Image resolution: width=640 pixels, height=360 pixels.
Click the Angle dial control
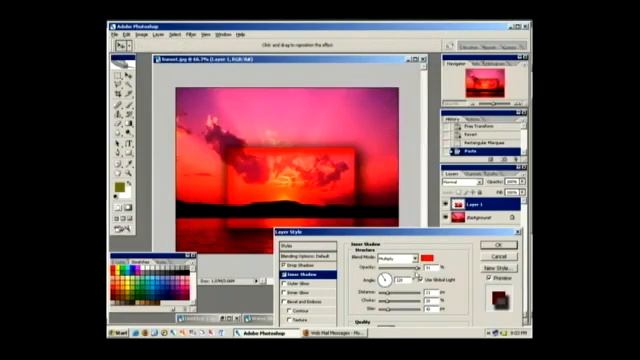click(x=384, y=280)
